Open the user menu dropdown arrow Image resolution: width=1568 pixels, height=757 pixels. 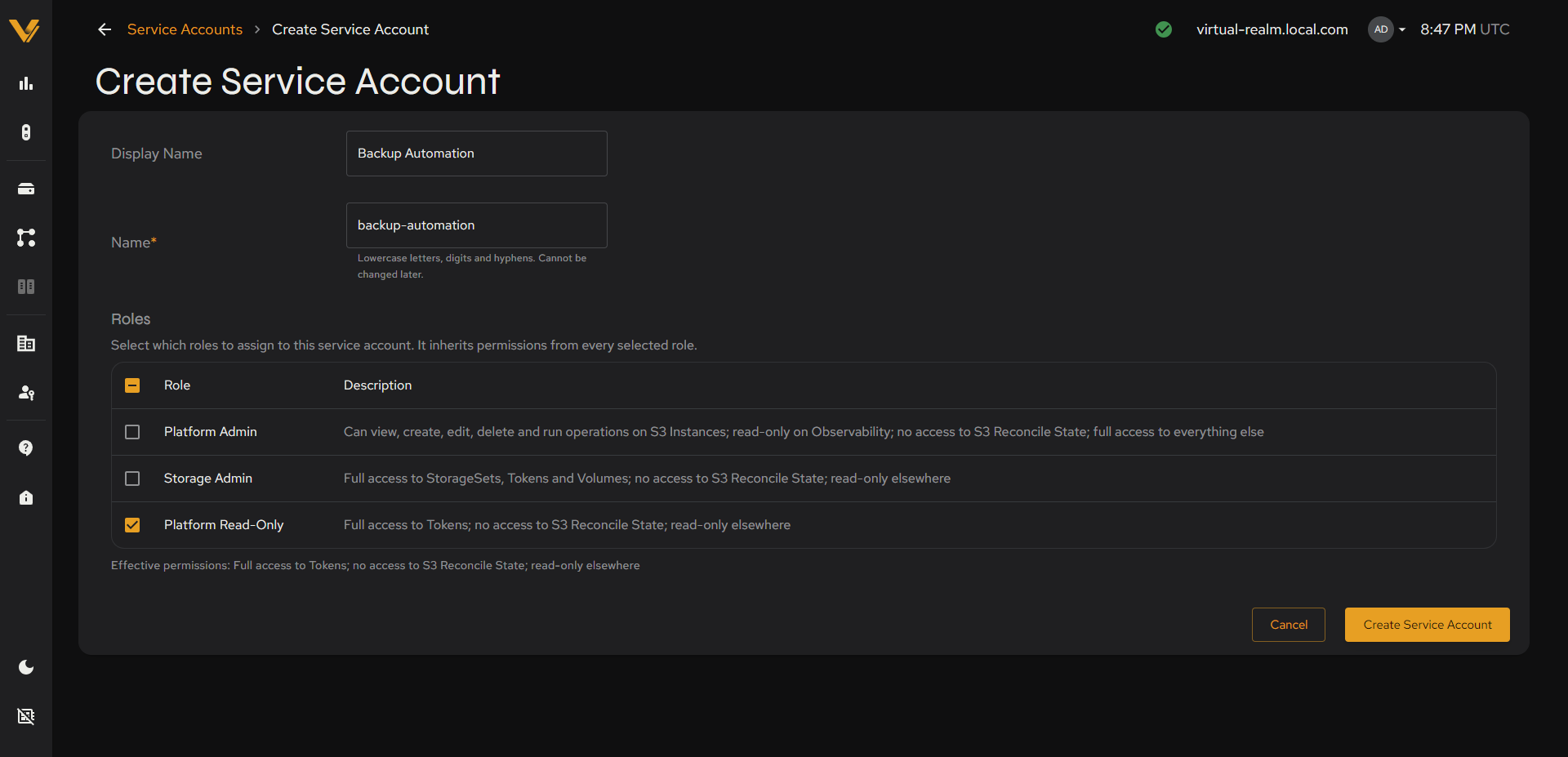point(1402,29)
